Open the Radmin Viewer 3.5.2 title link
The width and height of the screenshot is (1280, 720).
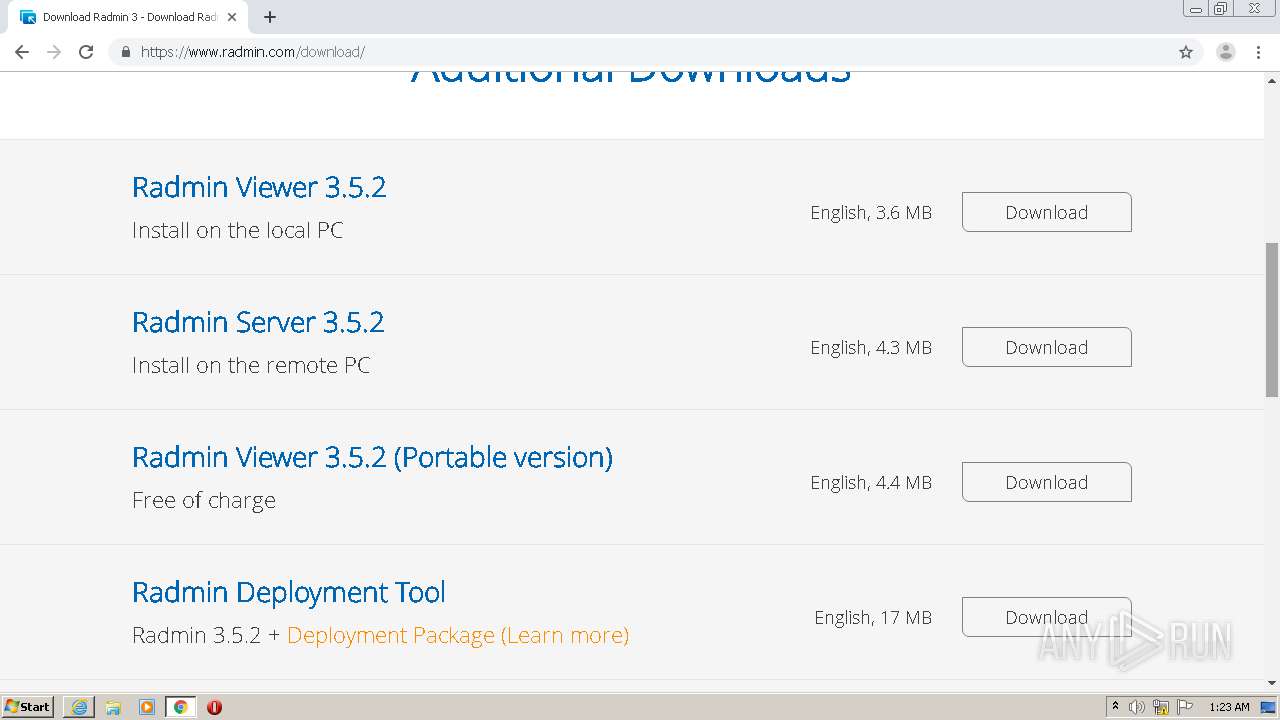point(259,187)
